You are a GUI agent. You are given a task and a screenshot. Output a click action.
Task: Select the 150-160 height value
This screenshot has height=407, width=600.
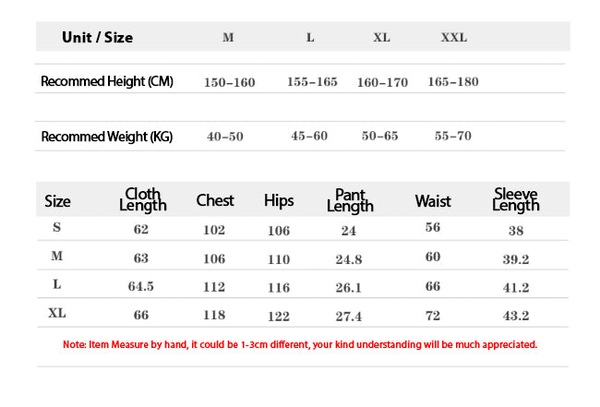pos(230,82)
